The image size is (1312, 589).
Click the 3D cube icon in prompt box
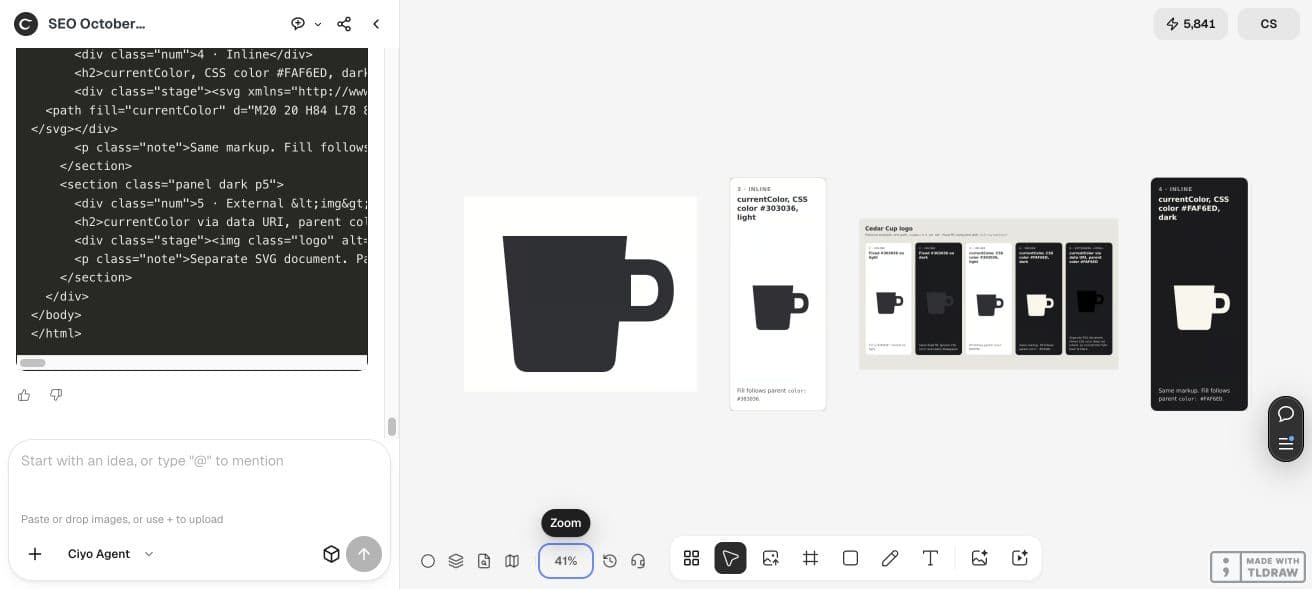click(331, 554)
